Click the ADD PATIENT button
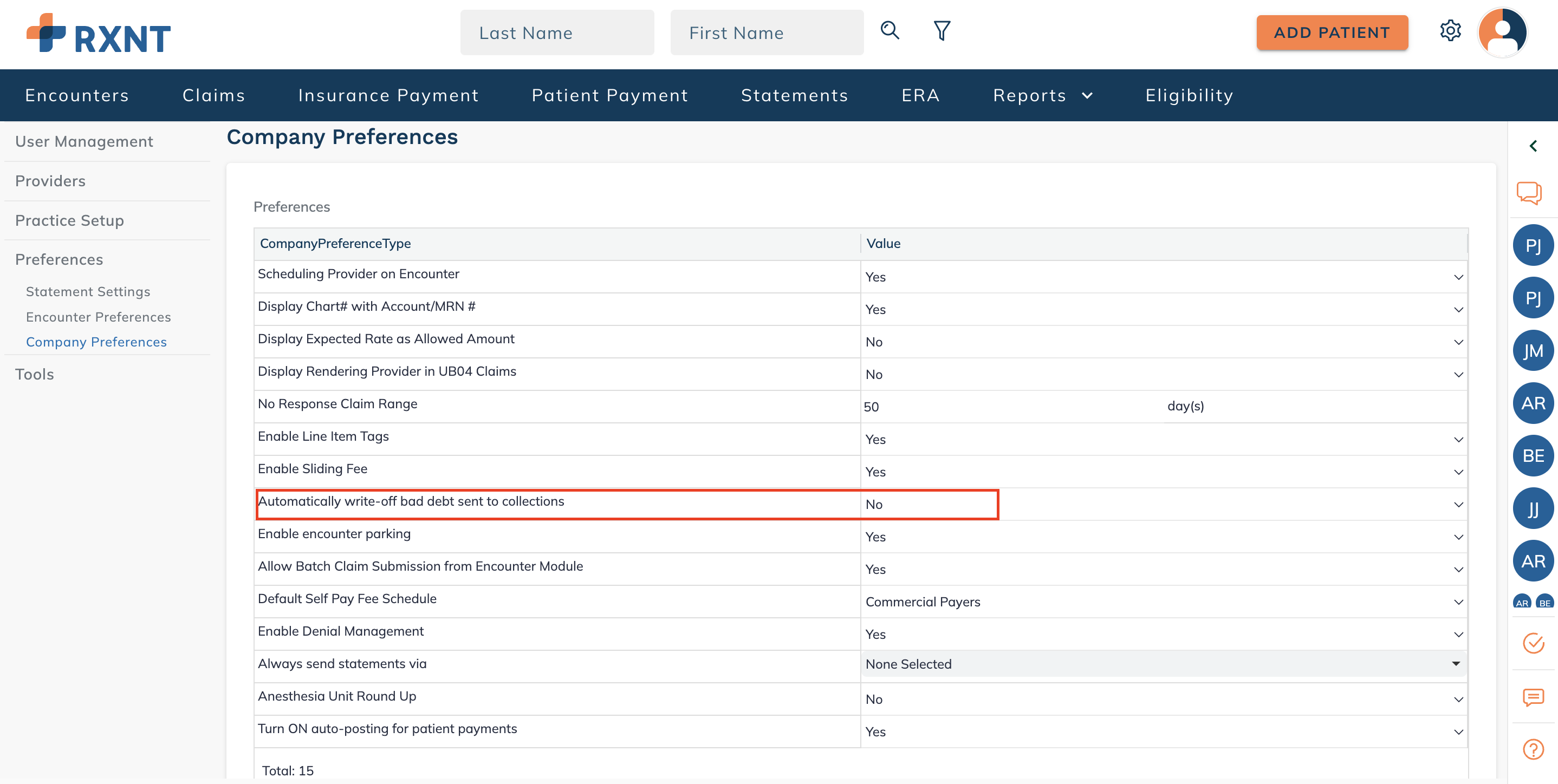 1332,32
